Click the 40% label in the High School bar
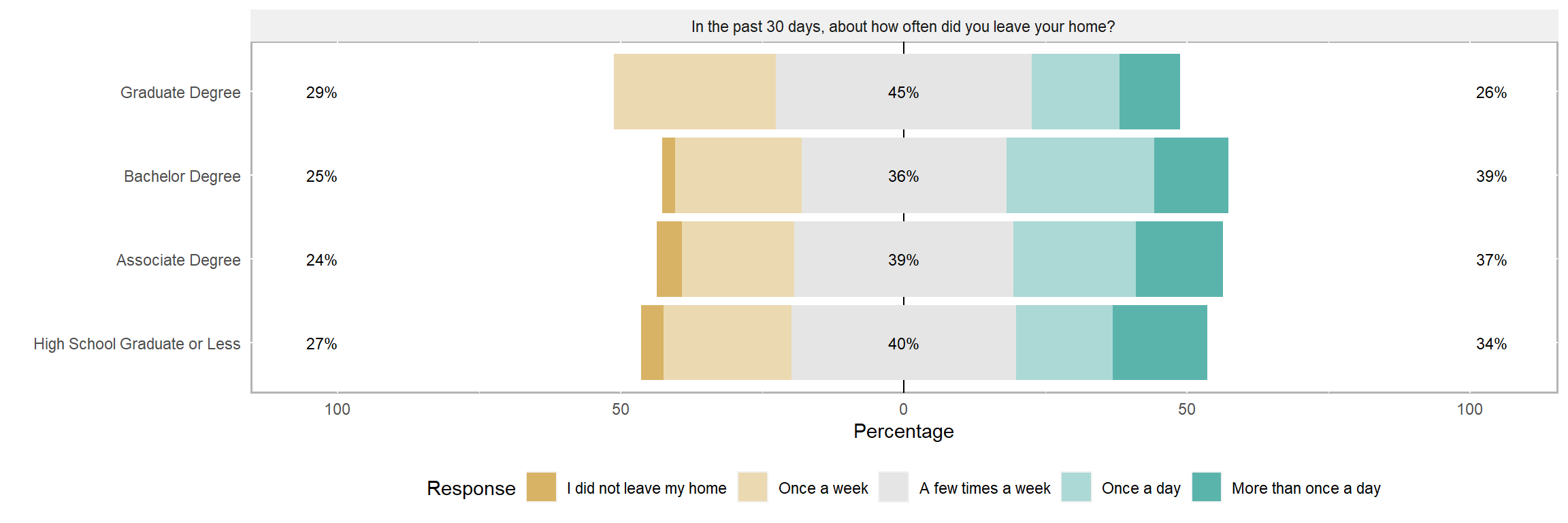Screen dimensions: 1568x523 (903, 344)
